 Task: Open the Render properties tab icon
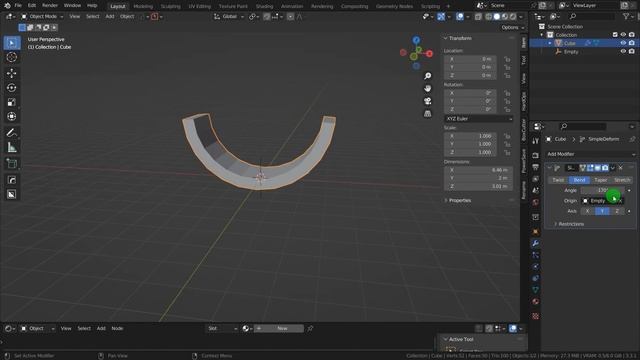[535, 156]
